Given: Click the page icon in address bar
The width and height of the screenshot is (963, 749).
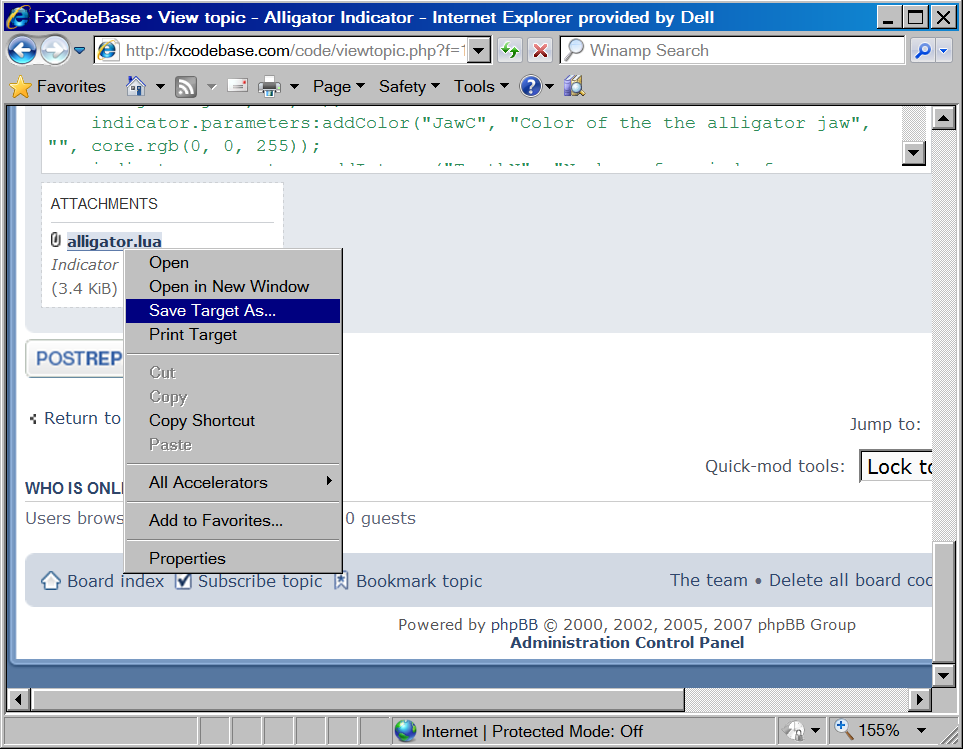Looking at the screenshot, I should point(108,50).
